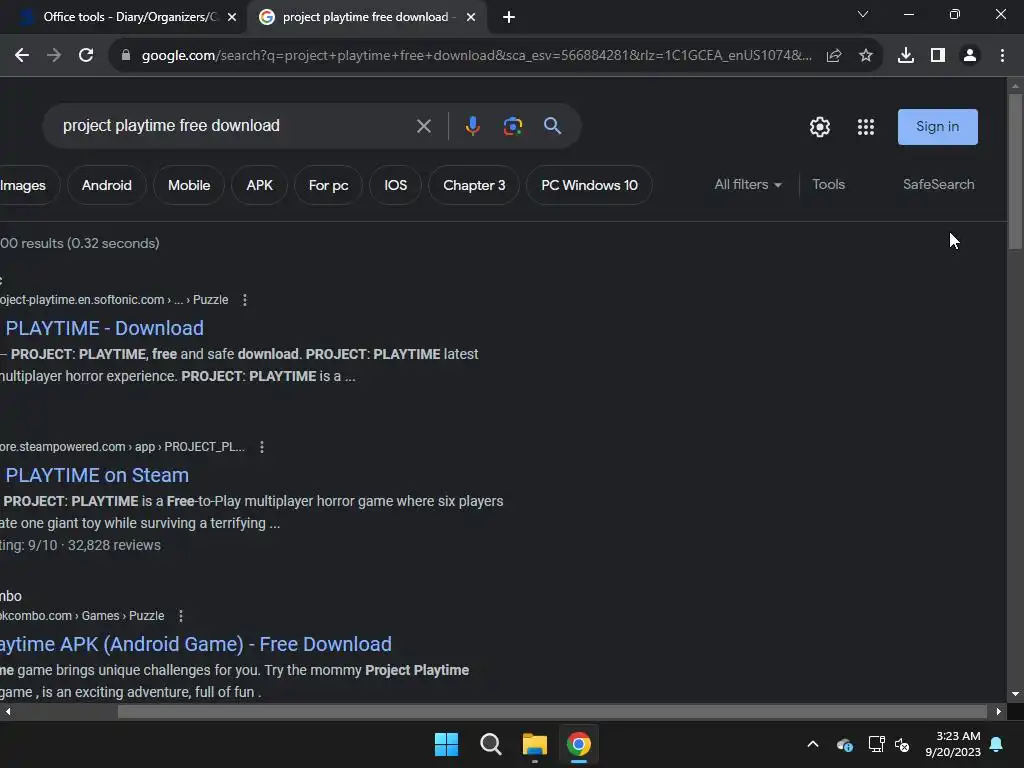
Task: Start search by voice microphone
Action: 472,125
